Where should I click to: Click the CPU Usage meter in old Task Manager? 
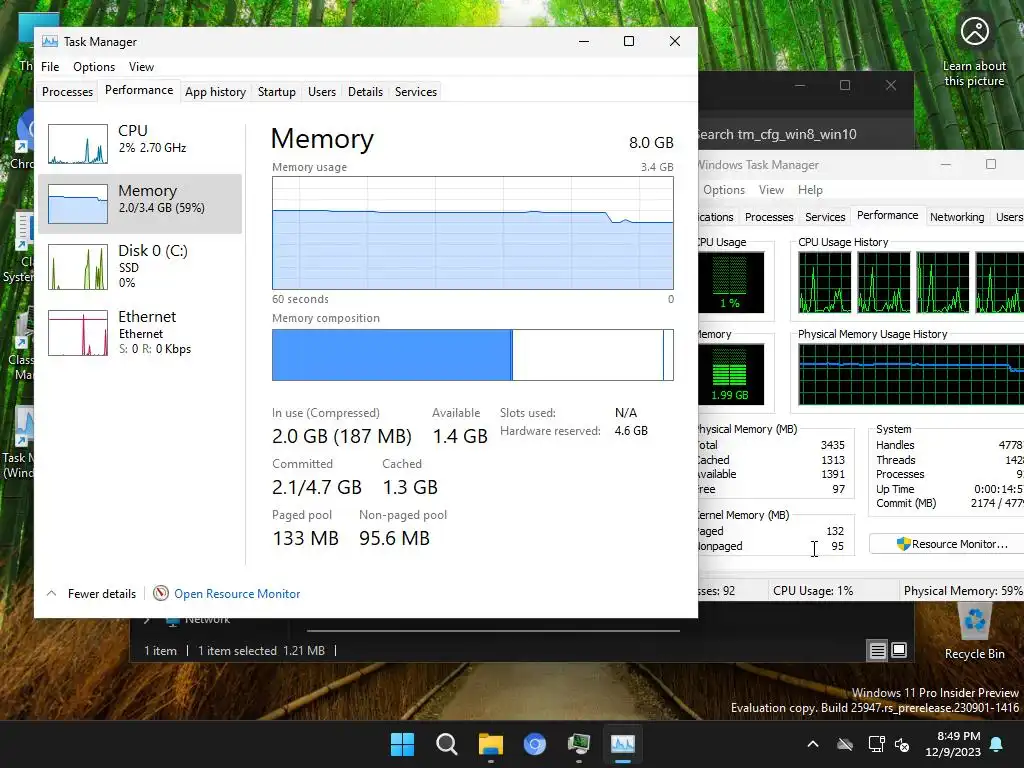[730, 282]
